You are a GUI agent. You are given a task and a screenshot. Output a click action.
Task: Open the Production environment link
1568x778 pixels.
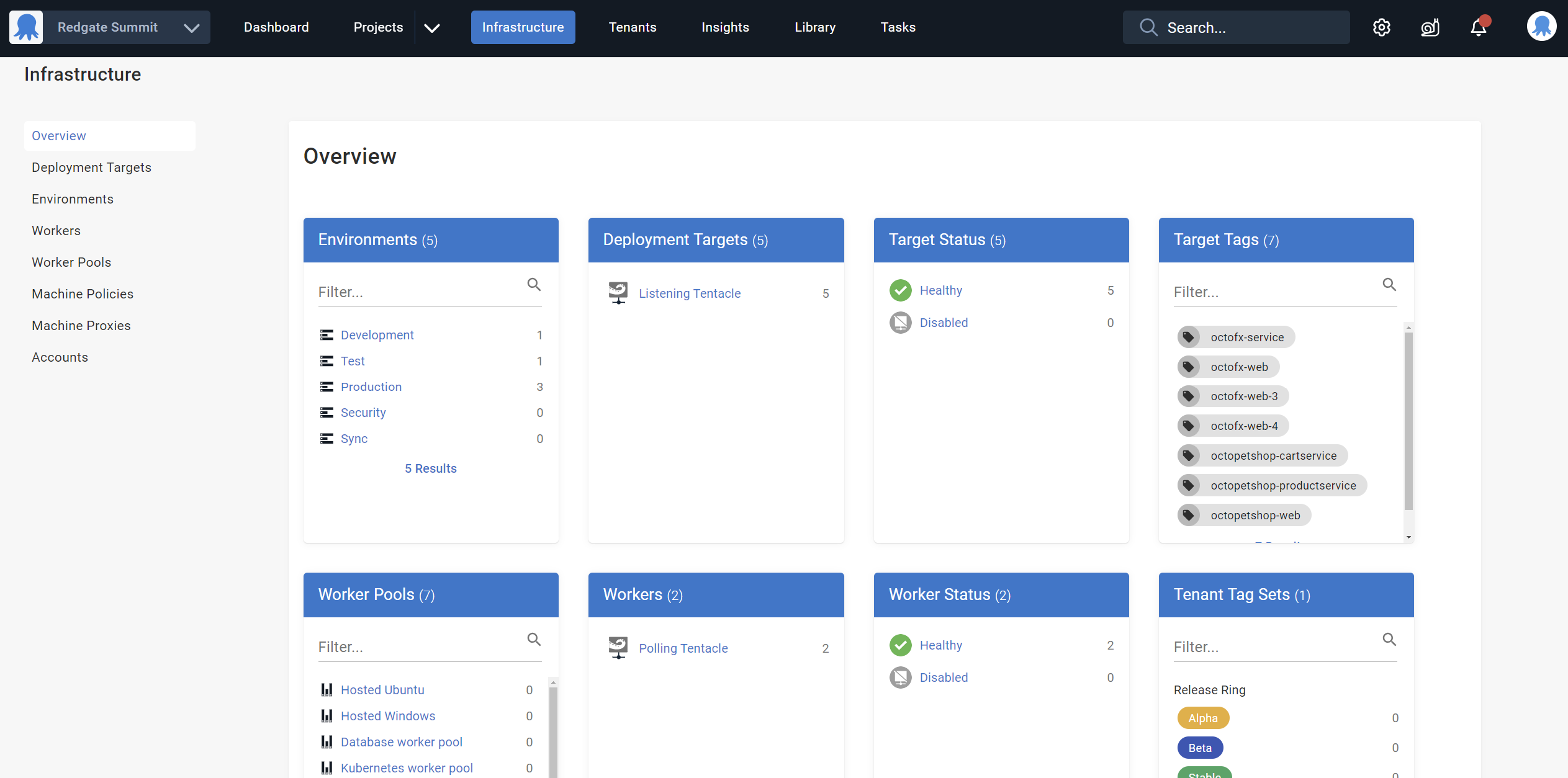(x=371, y=387)
